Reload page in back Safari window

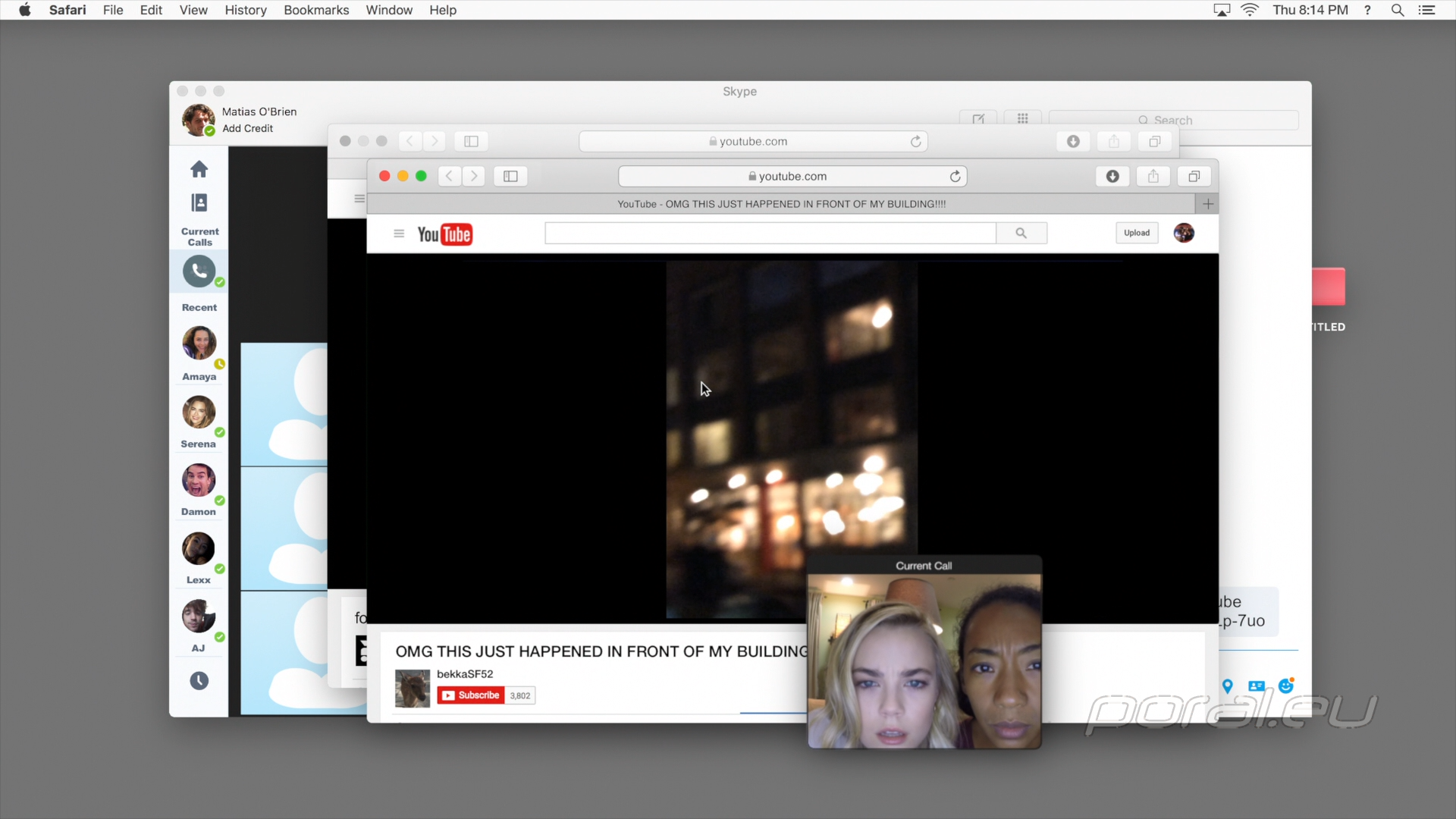click(915, 141)
